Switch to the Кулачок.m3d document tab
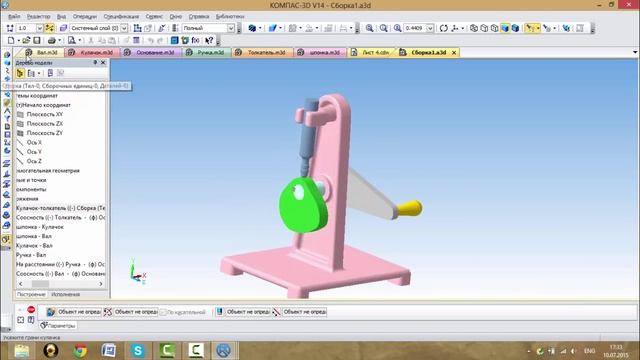 click(x=92, y=52)
